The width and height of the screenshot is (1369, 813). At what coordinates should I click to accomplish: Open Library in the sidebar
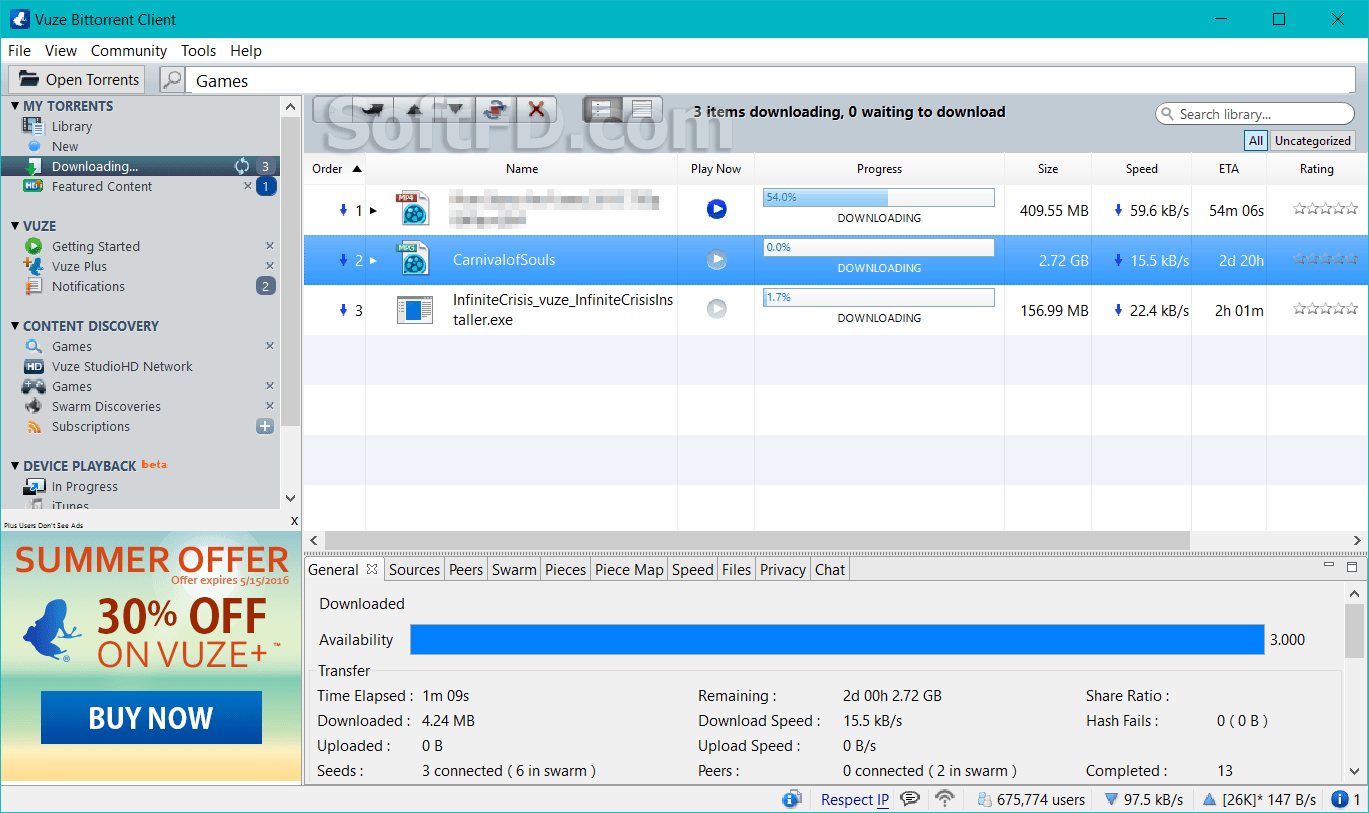(x=72, y=126)
